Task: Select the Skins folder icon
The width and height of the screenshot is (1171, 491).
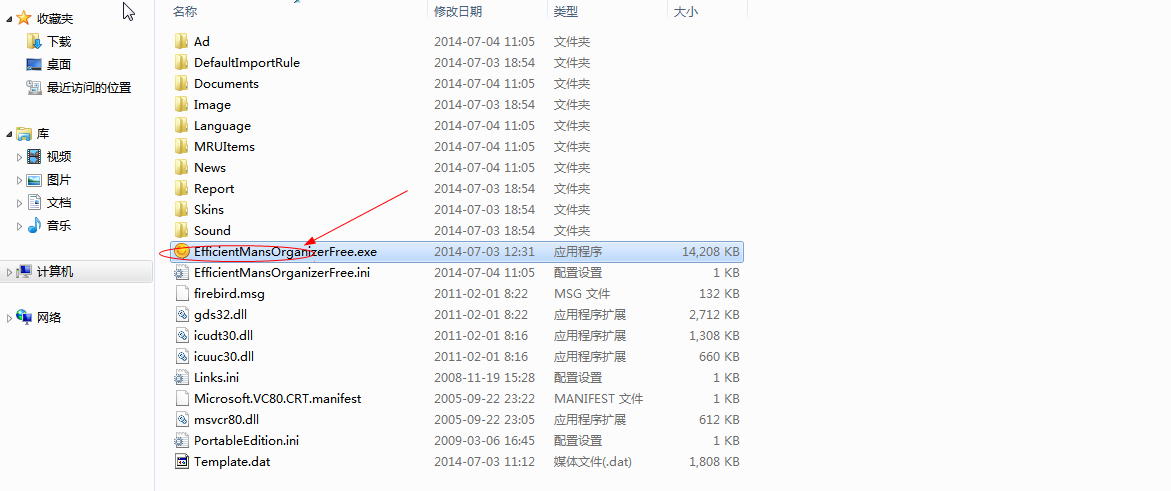Action: (181, 209)
